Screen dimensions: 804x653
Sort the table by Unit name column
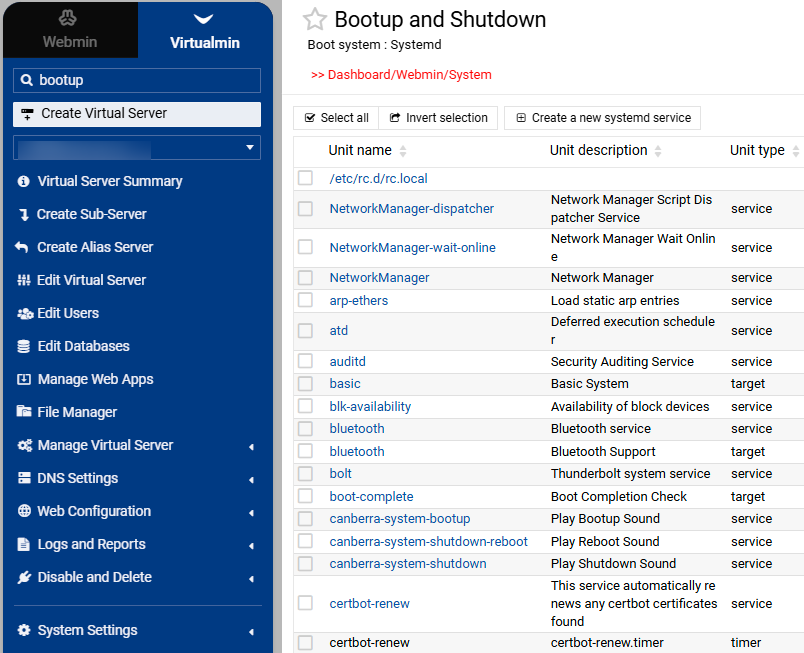click(361, 151)
